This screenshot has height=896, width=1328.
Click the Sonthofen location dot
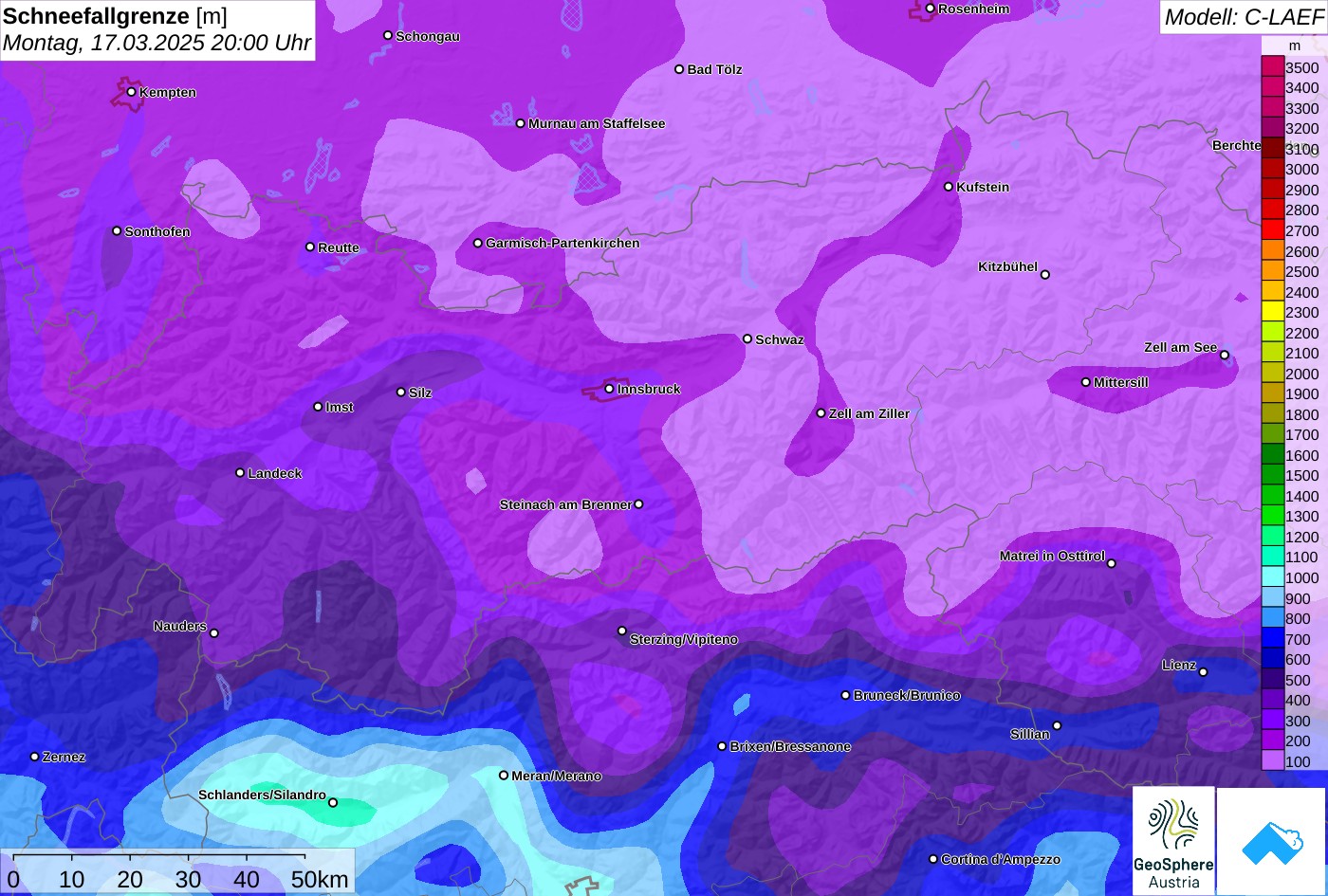click(117, 231)
